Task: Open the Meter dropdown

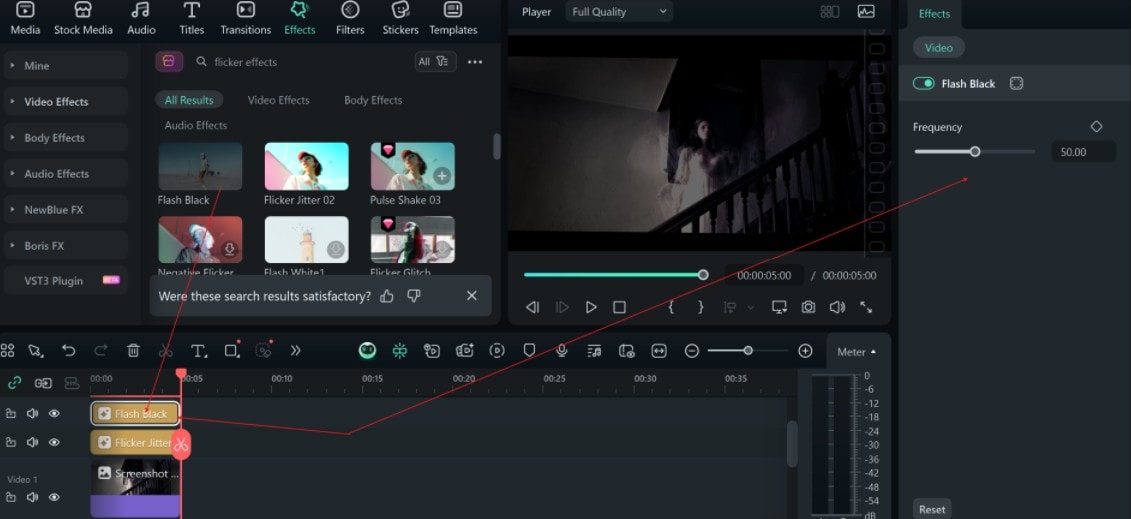Action: coord(856,352)
